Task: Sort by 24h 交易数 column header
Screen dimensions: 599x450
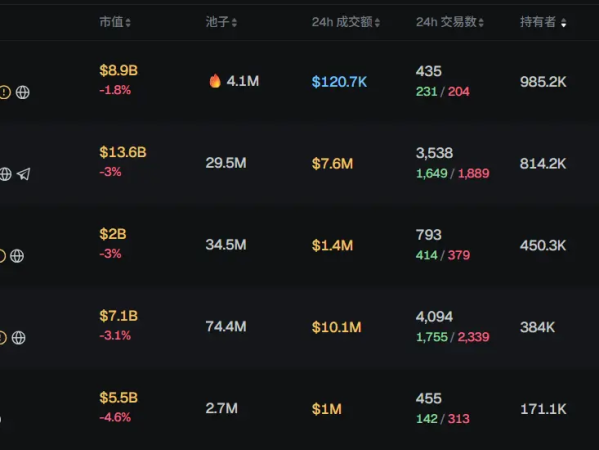Action: pyautogui.click(x=450, y=22)
